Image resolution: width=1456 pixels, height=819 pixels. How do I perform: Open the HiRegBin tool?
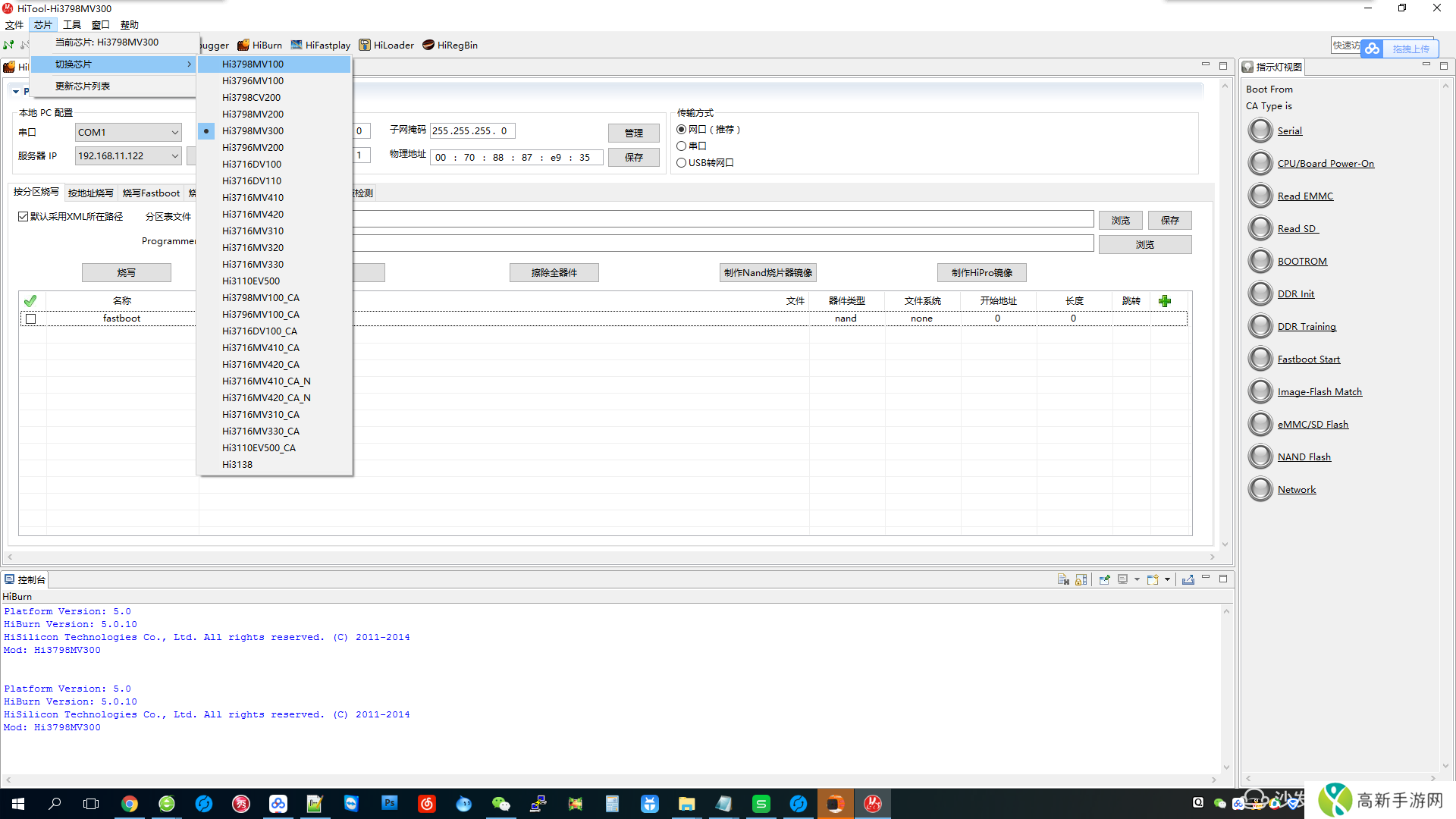pos(450,45)
